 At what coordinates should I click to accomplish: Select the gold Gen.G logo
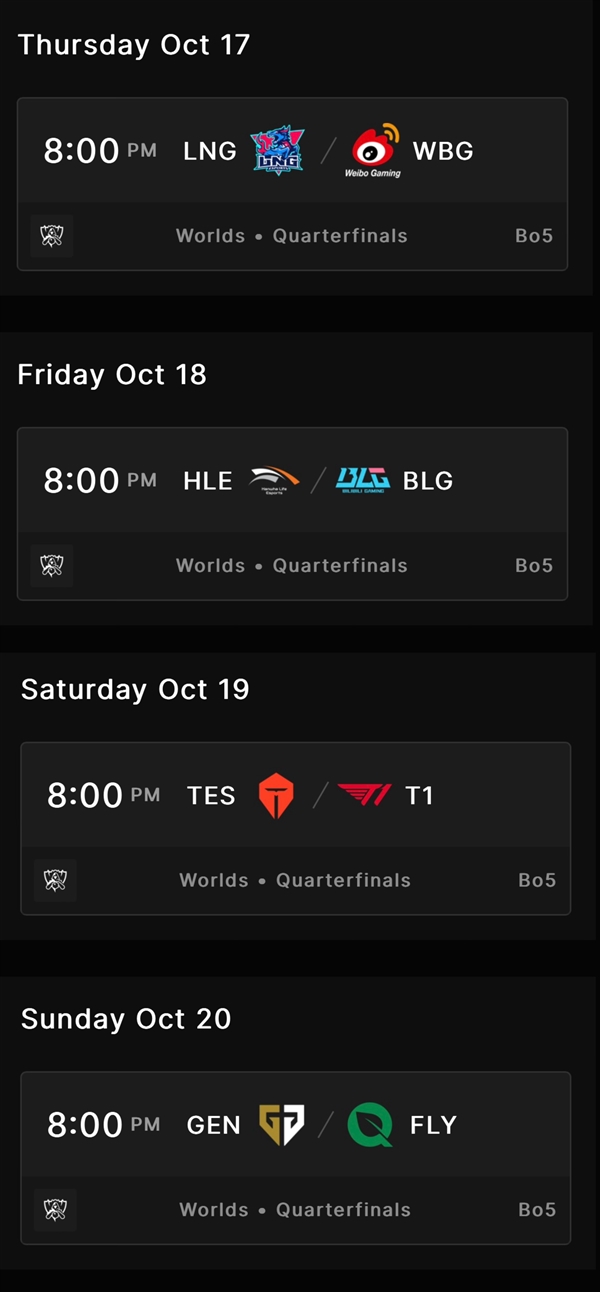click(281, 1125)
